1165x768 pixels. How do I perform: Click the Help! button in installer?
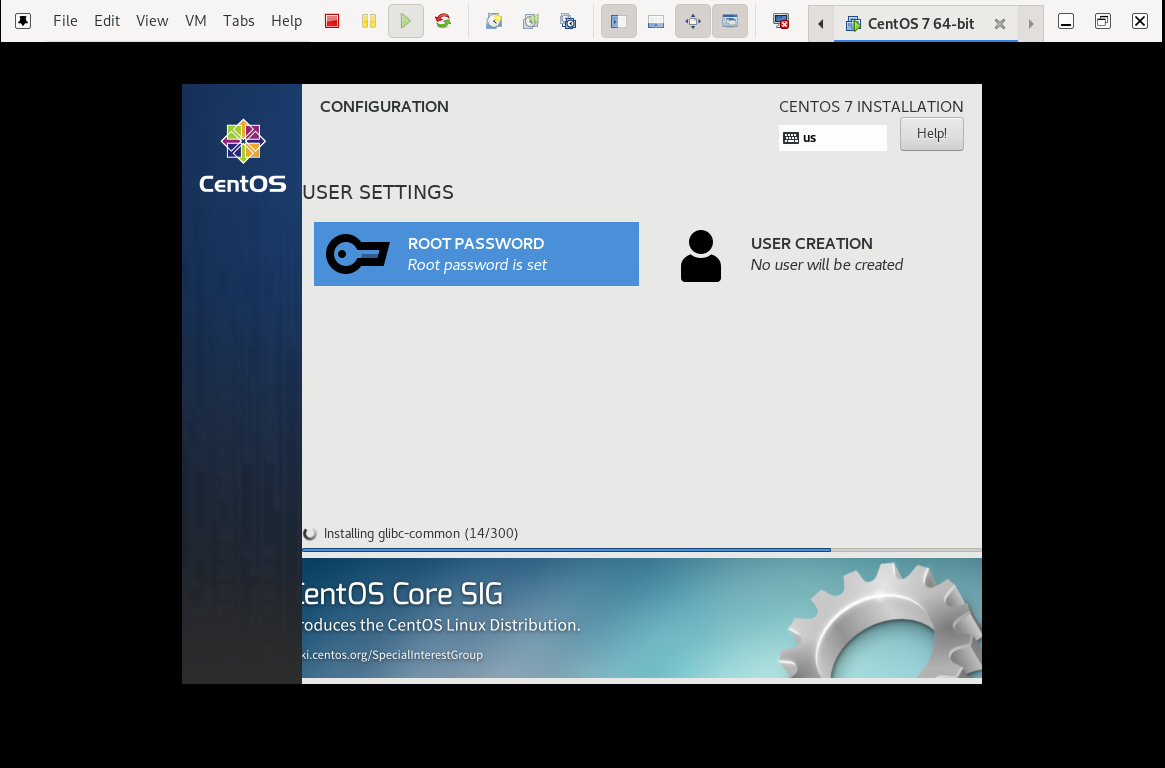(x=932, y=134)
